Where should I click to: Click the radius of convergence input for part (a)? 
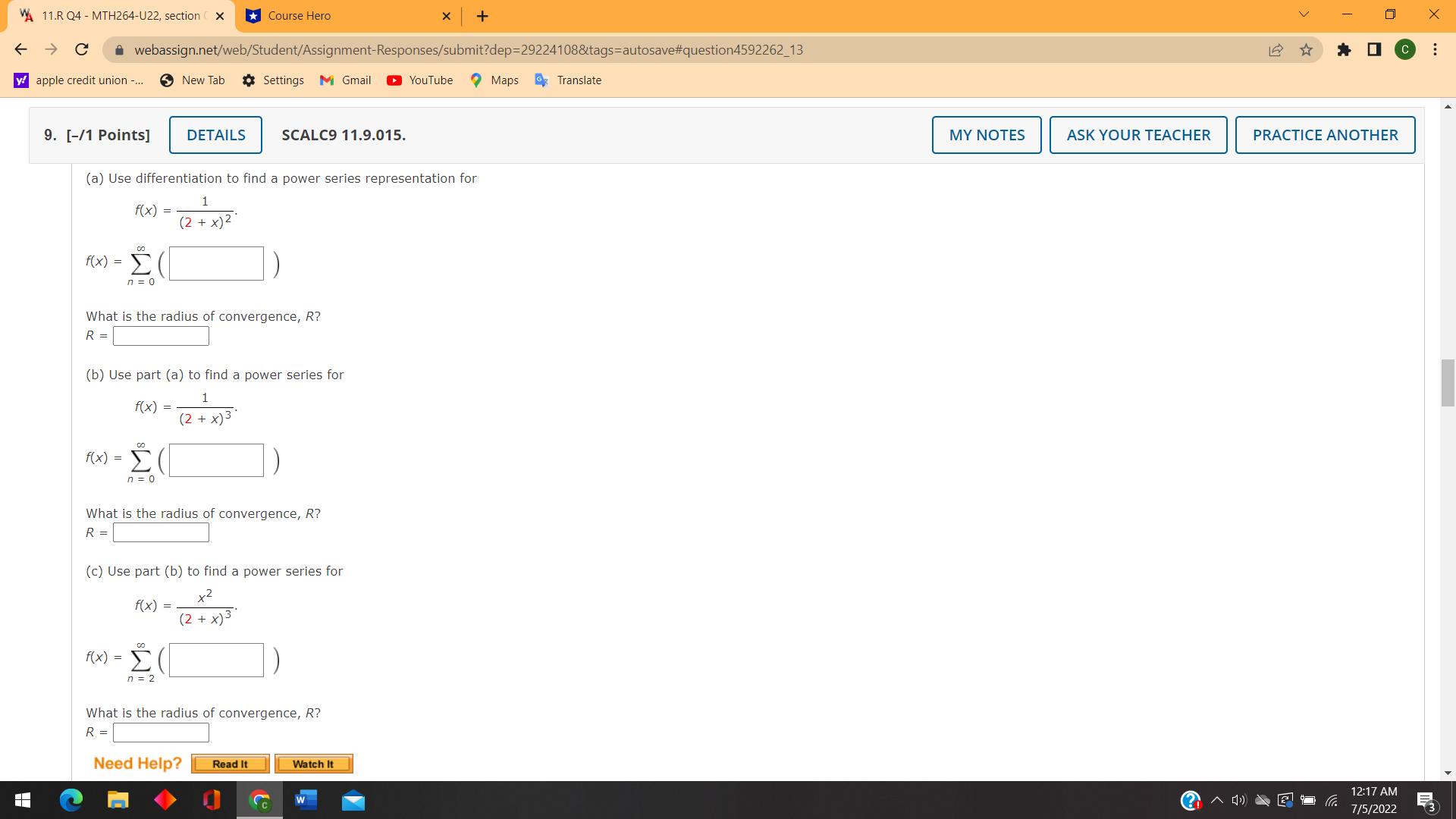point(161,335)
